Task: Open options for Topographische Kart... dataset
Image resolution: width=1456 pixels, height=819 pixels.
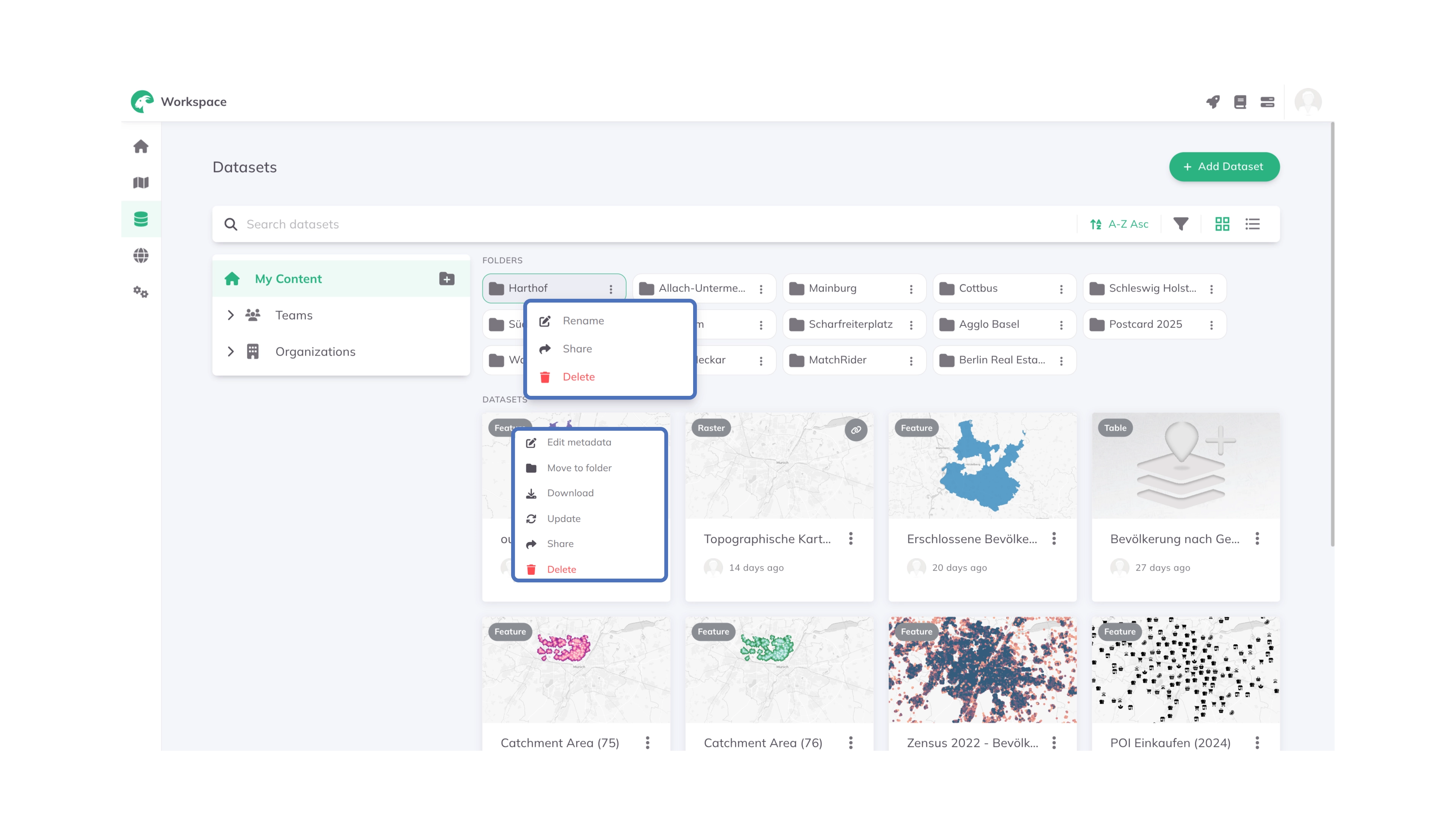Action: 850,539
